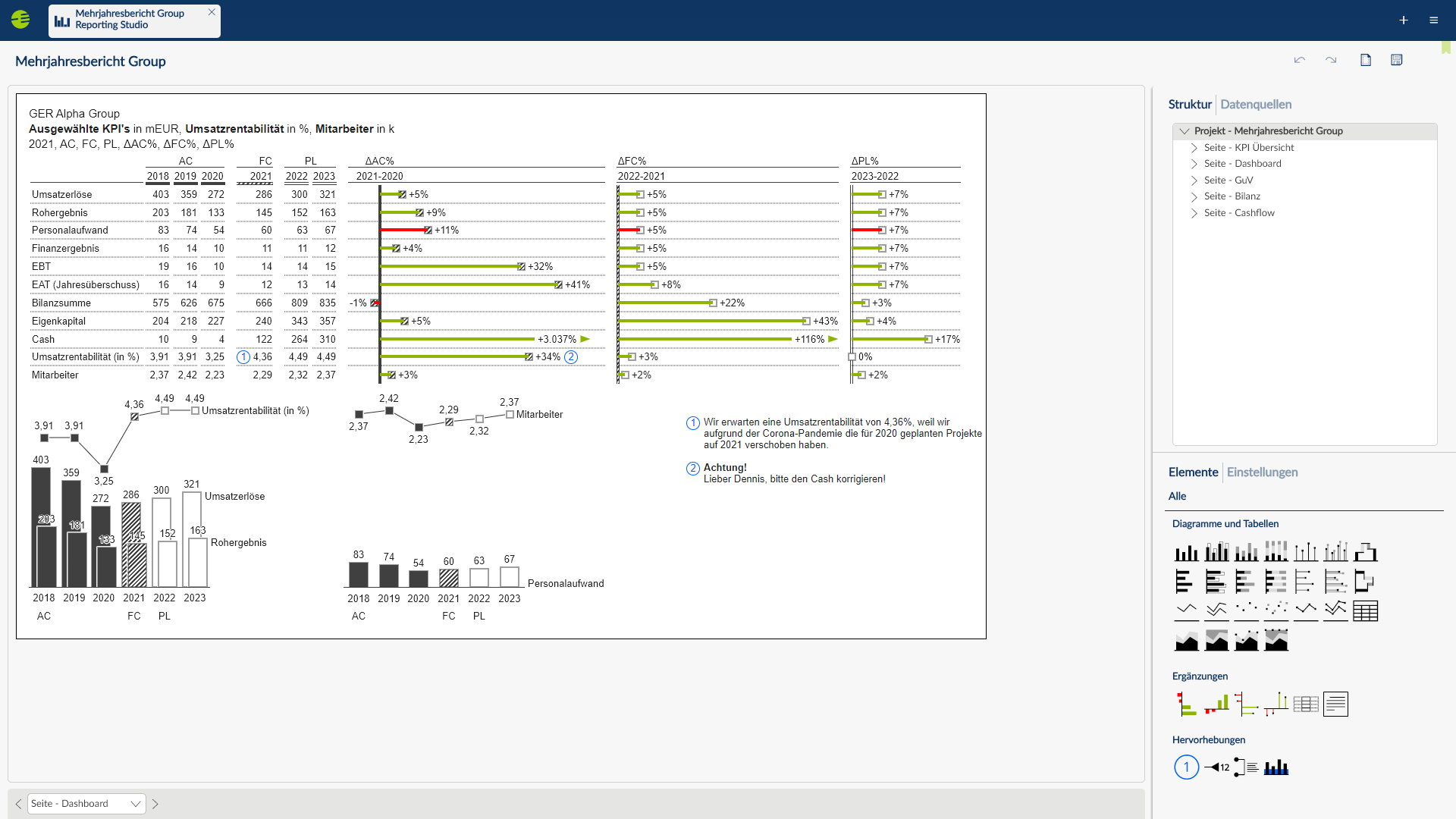Select the waterfall column chart icon
The height and width of the screenshot is (819, 1456).
[1365, 552]
